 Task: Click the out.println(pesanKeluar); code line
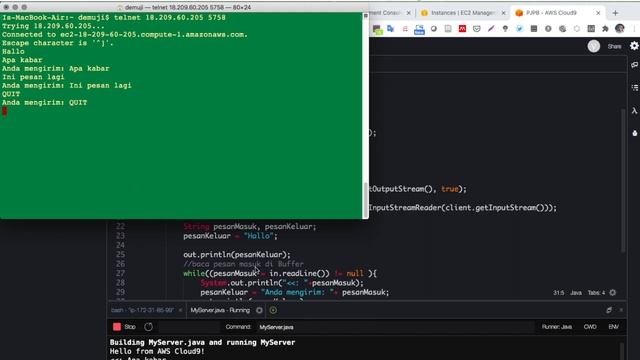pos(237,255)
